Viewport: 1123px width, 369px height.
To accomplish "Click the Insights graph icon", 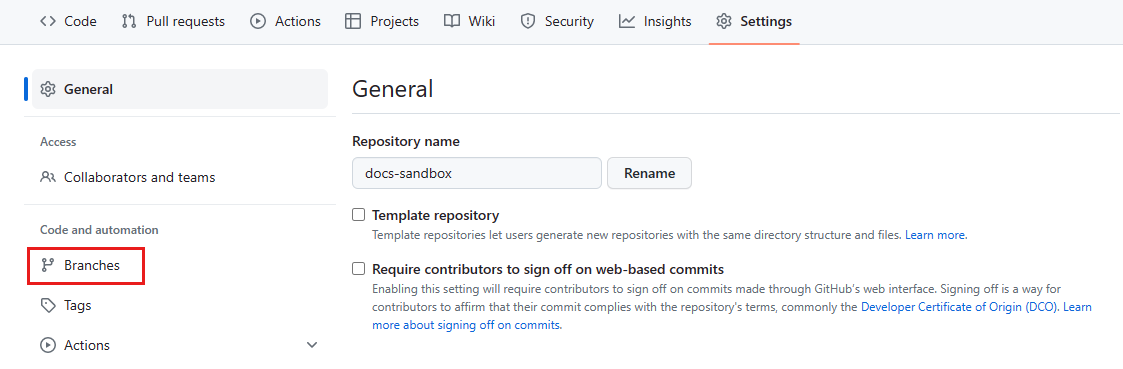I will (x=627, y=21).
